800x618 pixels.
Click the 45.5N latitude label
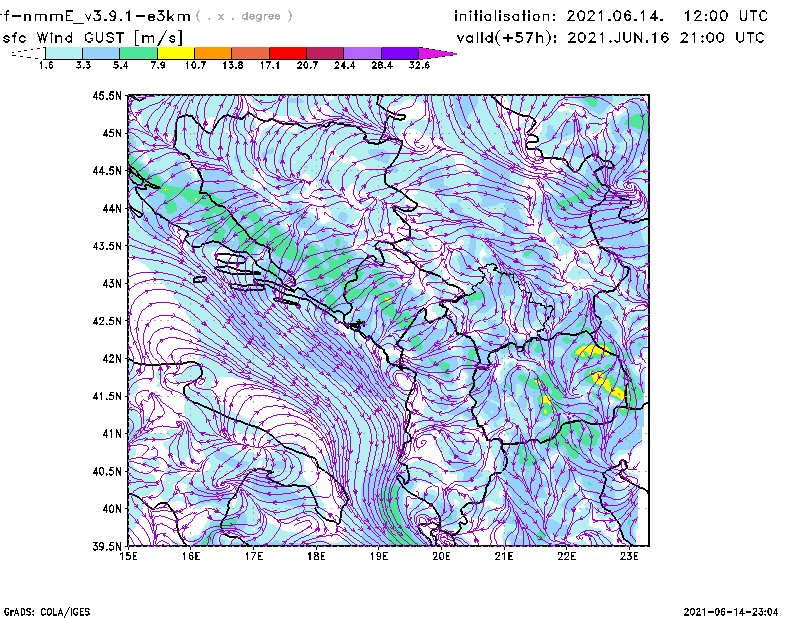click(x=107, y=95)
